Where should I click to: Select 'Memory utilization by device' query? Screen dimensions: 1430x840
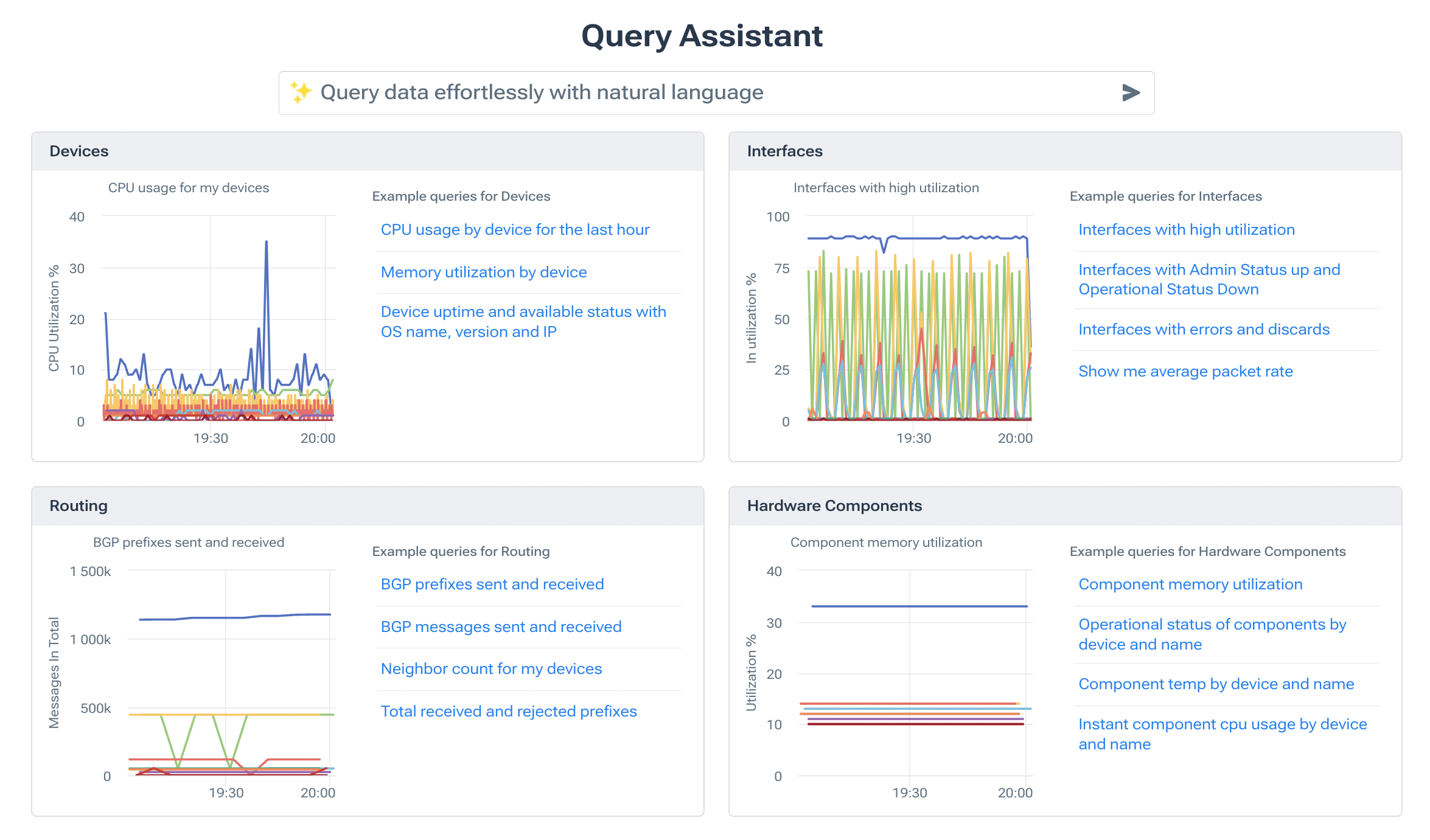tap(484, 272)
